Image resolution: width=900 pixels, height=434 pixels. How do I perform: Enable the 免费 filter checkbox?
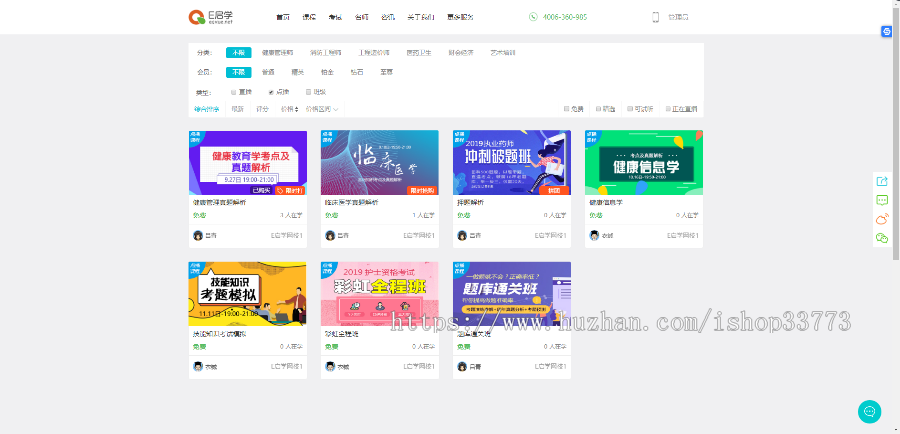tap(567, 108)
